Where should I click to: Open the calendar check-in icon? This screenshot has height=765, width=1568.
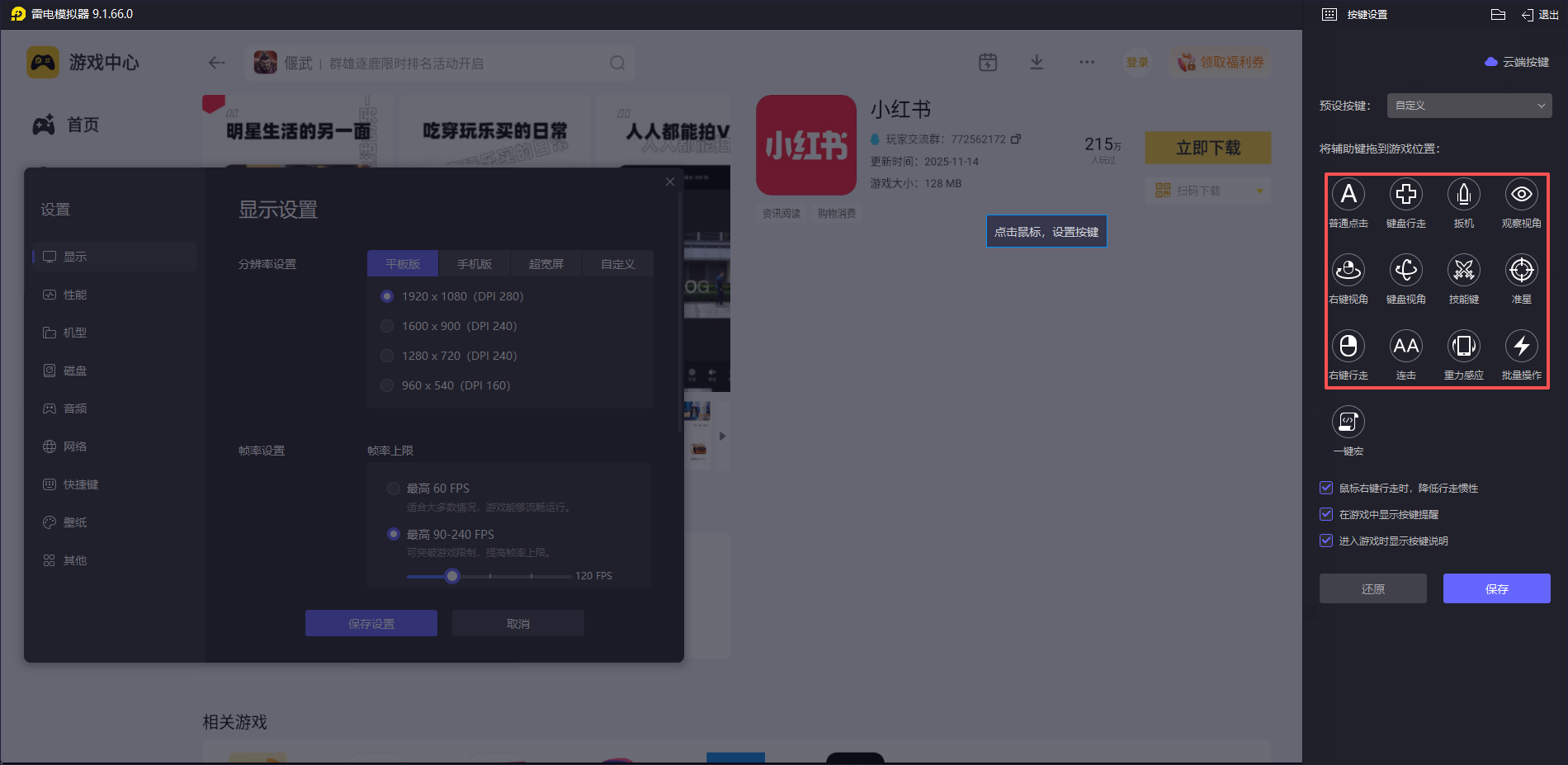tap(988, 62)
